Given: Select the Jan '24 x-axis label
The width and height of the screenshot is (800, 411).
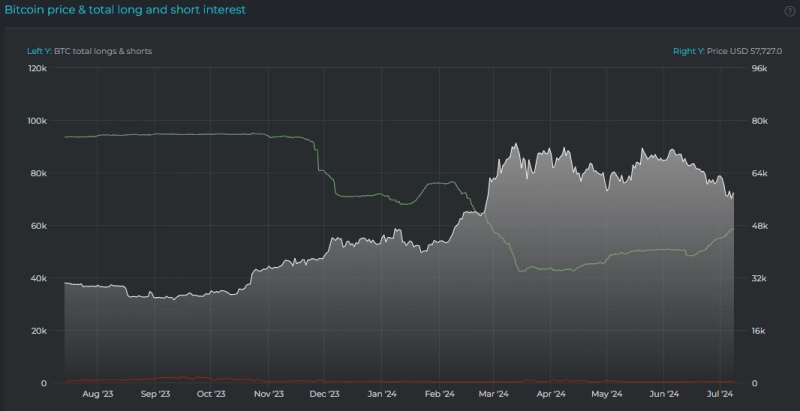Looking at the screenshot, I should tap(383, 394).
